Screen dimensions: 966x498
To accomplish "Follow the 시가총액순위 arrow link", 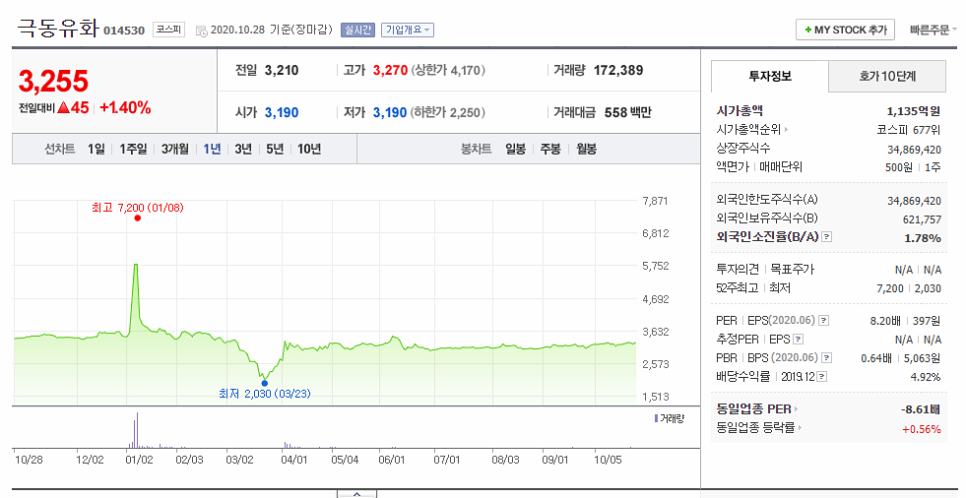I will pyautogui.click(x=786, y=129).
